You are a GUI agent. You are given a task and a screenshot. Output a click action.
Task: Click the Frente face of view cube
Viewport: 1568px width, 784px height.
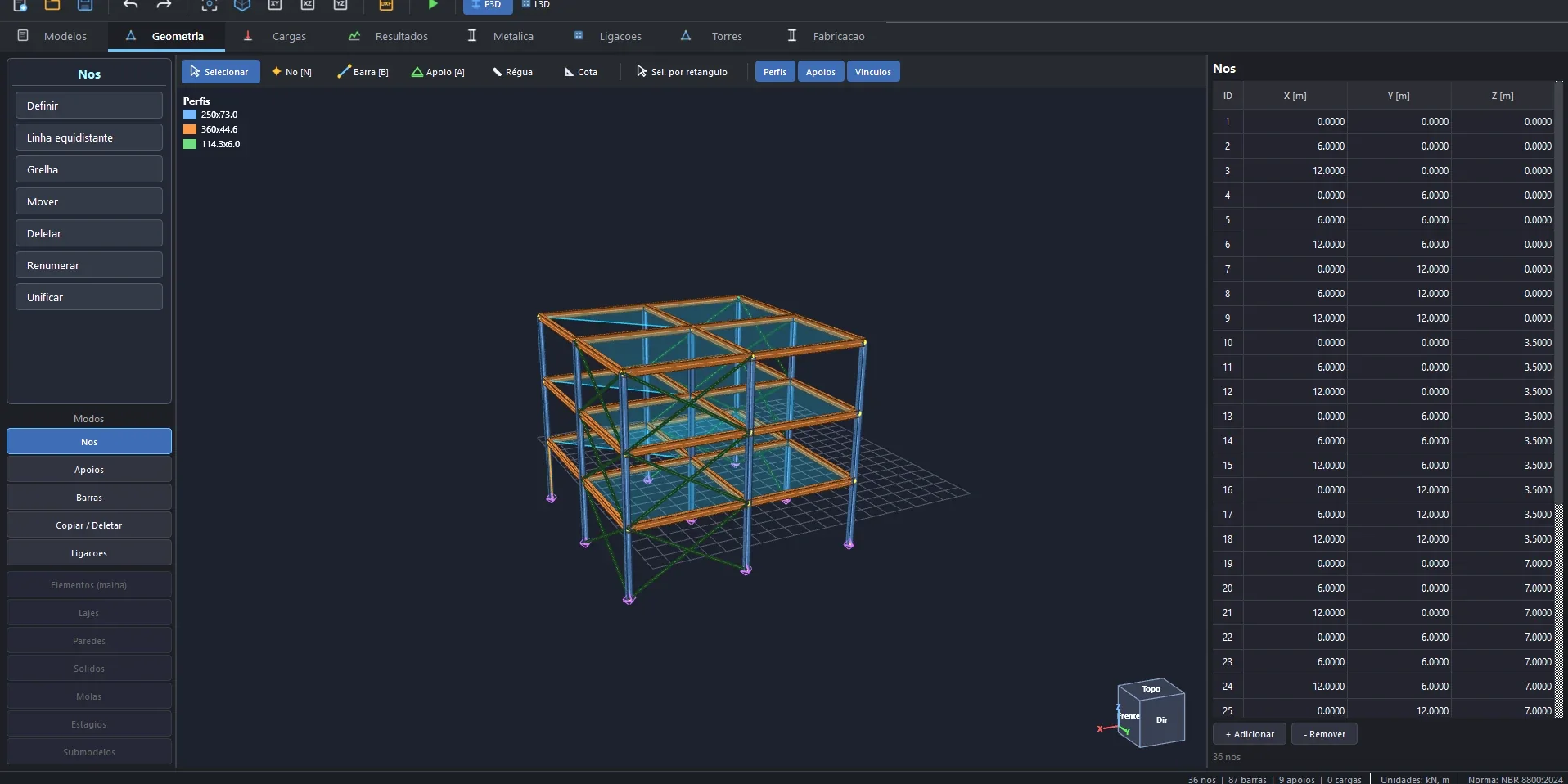point(1129,716)
